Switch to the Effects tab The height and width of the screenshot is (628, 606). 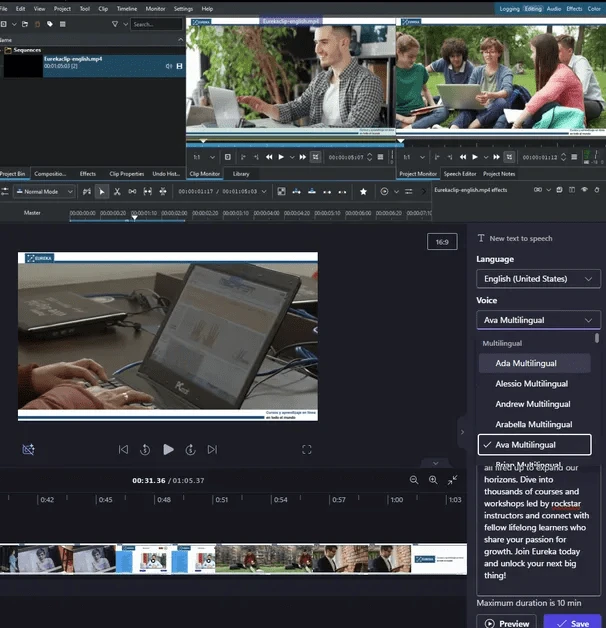(88, 173)
